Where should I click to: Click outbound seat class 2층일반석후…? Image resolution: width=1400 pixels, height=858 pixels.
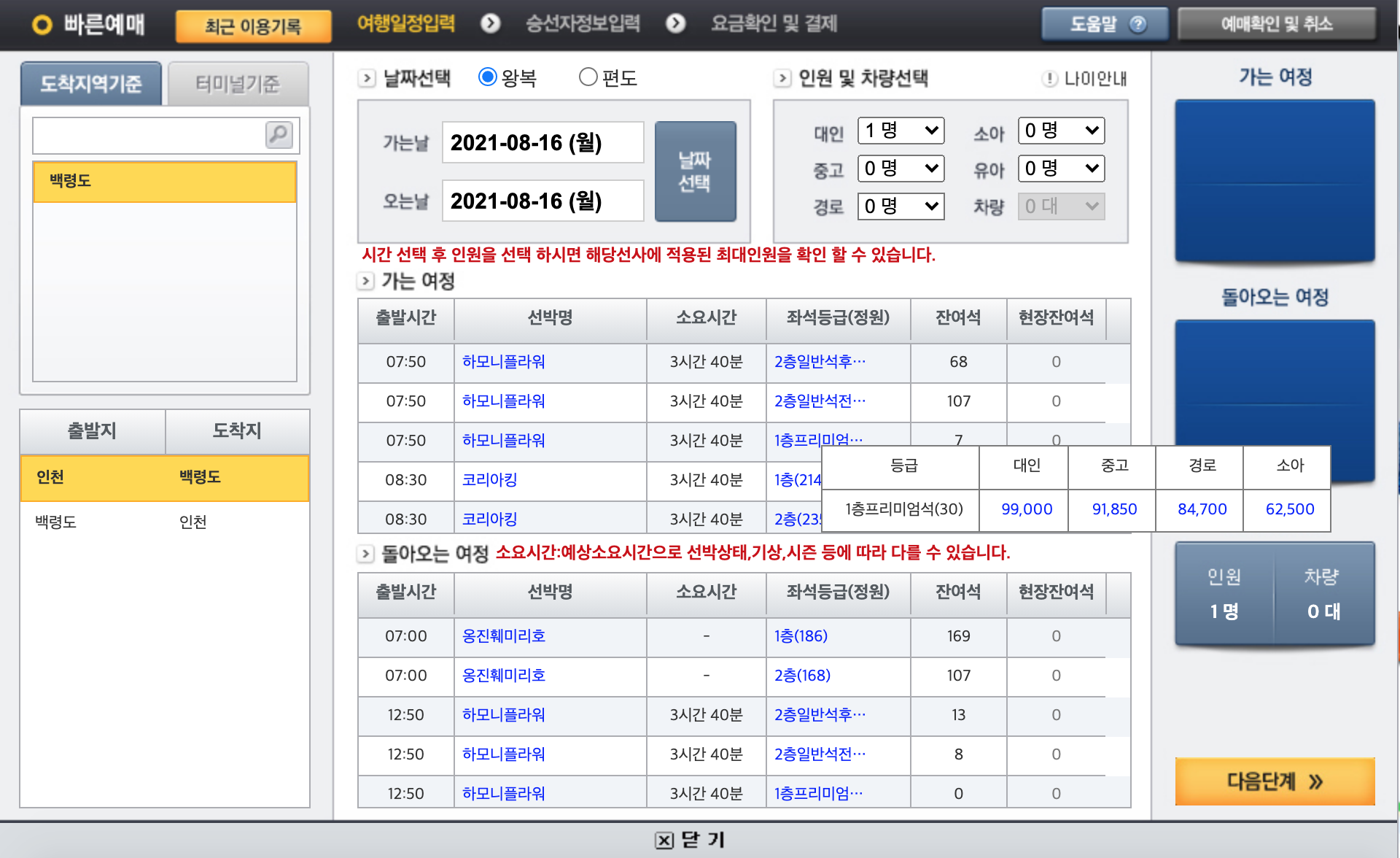(x=820, y=362)
